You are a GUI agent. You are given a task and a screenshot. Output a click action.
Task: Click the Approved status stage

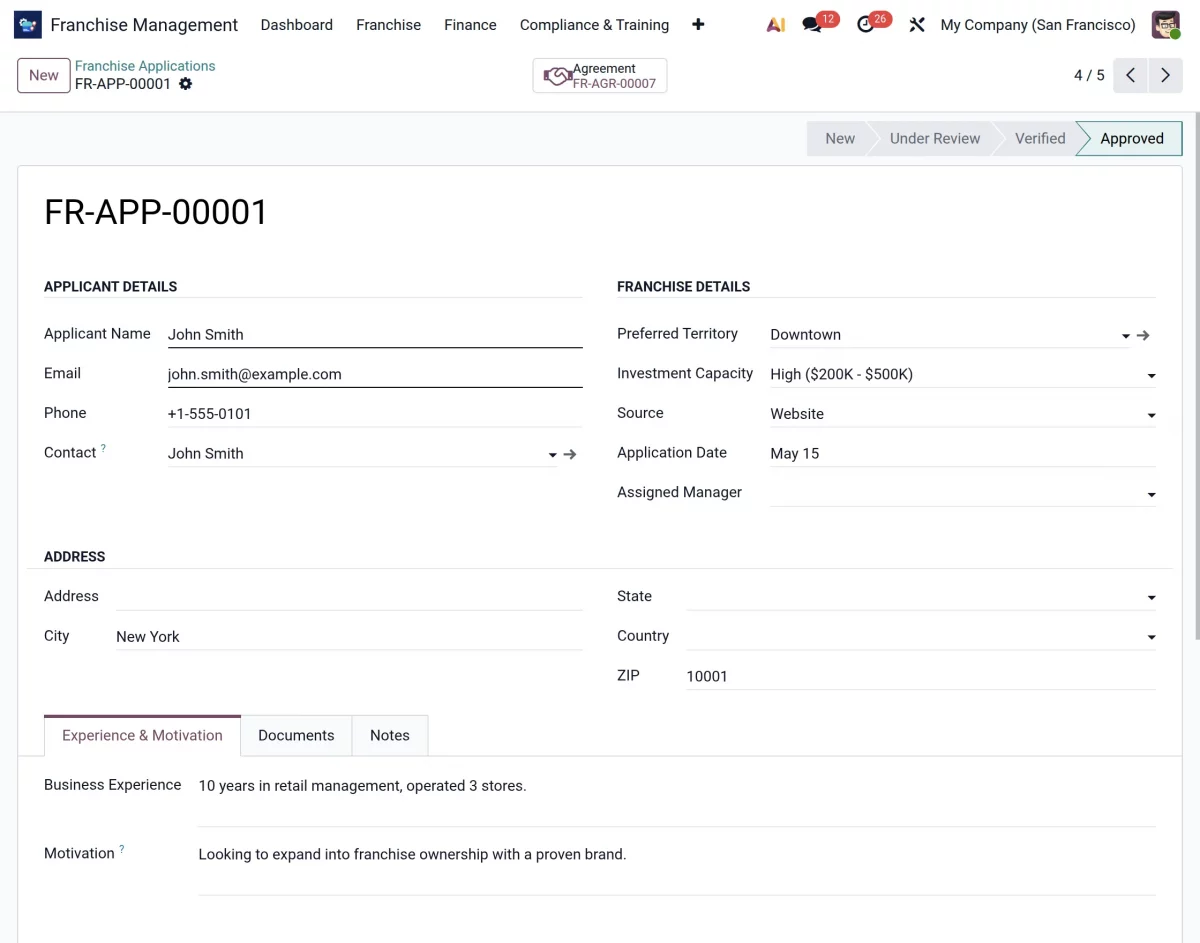[1132, 139]
